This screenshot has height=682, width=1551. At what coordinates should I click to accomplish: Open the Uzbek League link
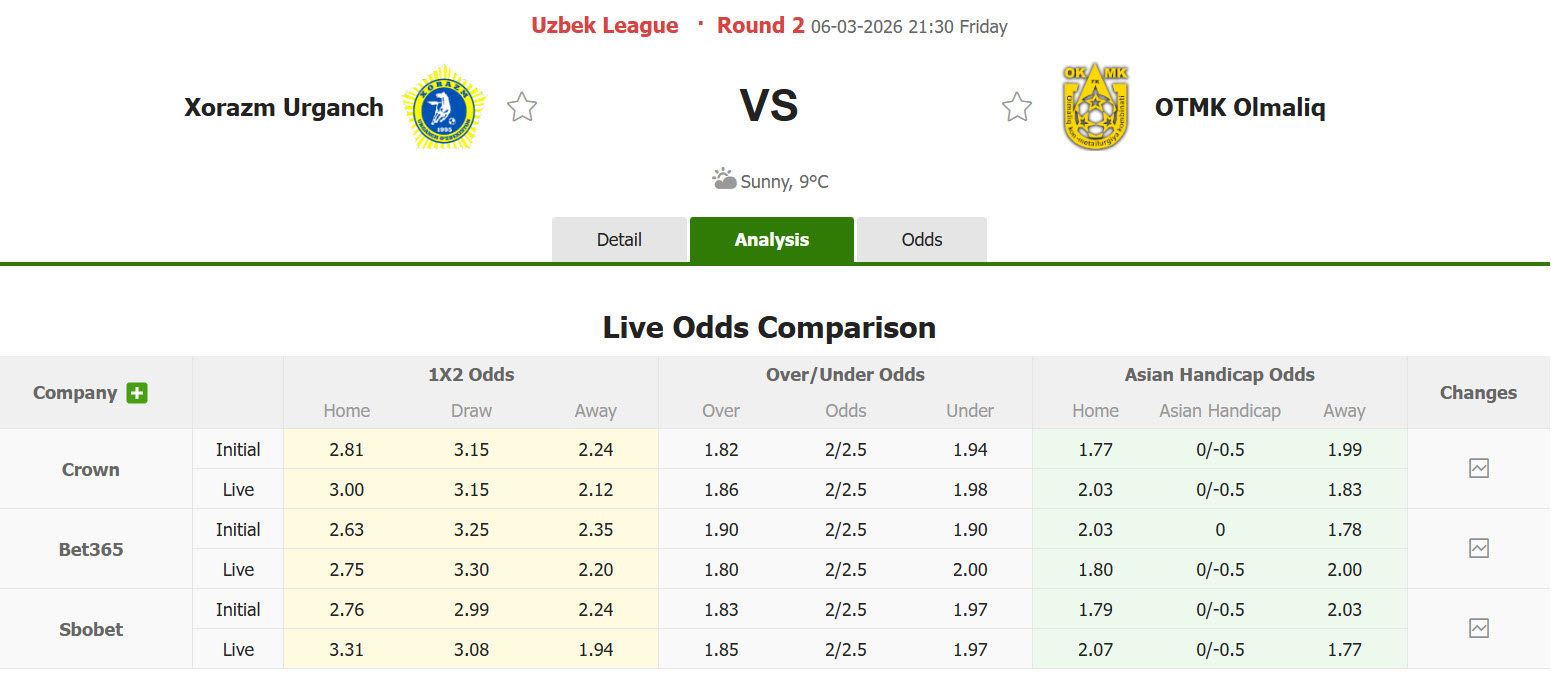click(x=604, y=26)
